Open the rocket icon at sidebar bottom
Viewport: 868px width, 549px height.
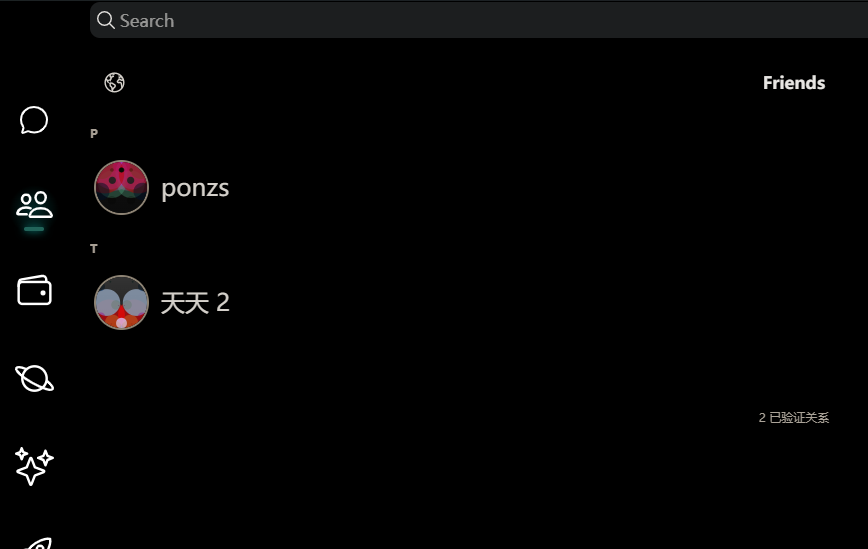point(39,543)
